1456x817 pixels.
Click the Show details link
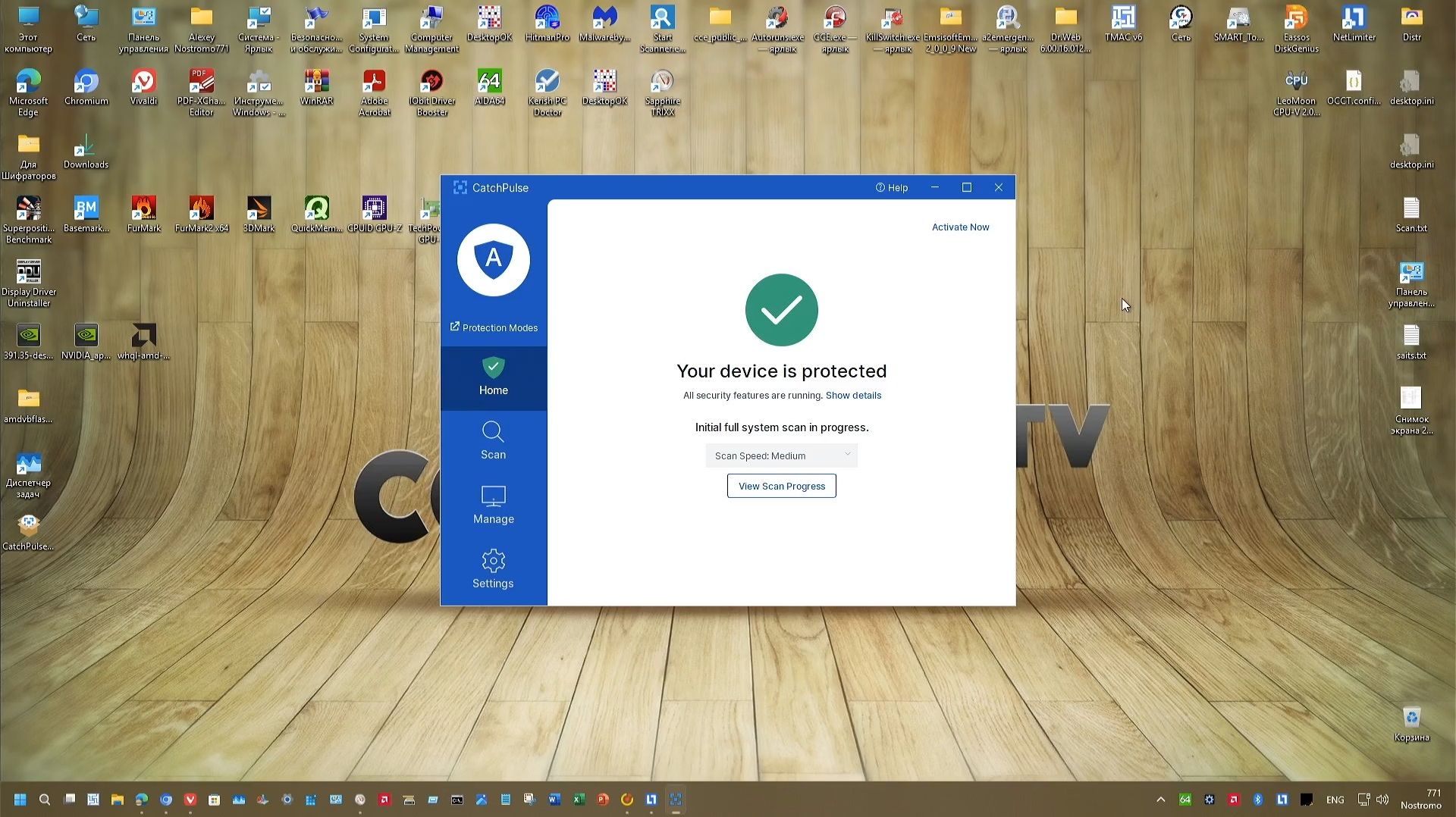853,395
